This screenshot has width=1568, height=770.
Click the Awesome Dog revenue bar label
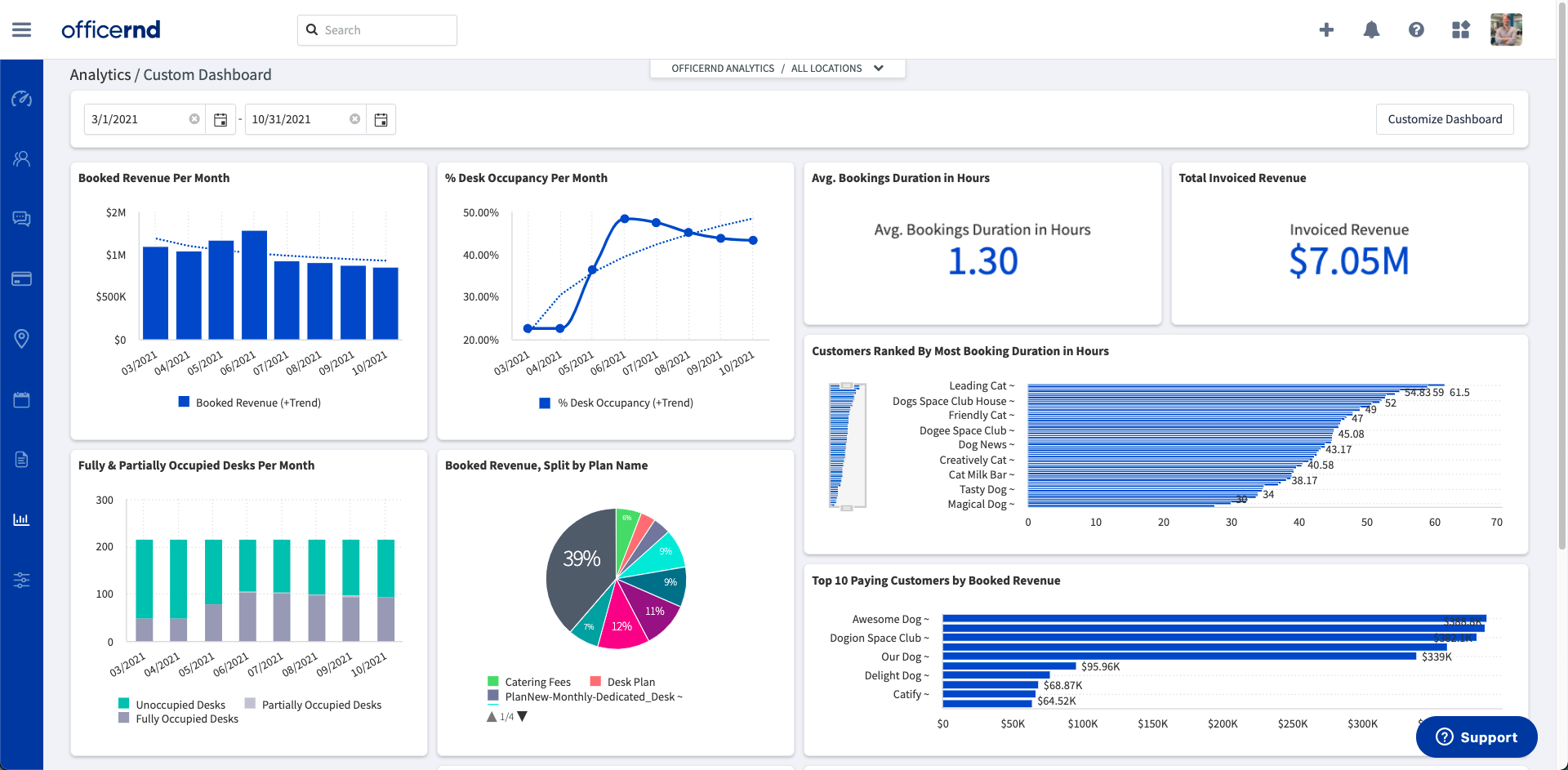pos(891,619)
